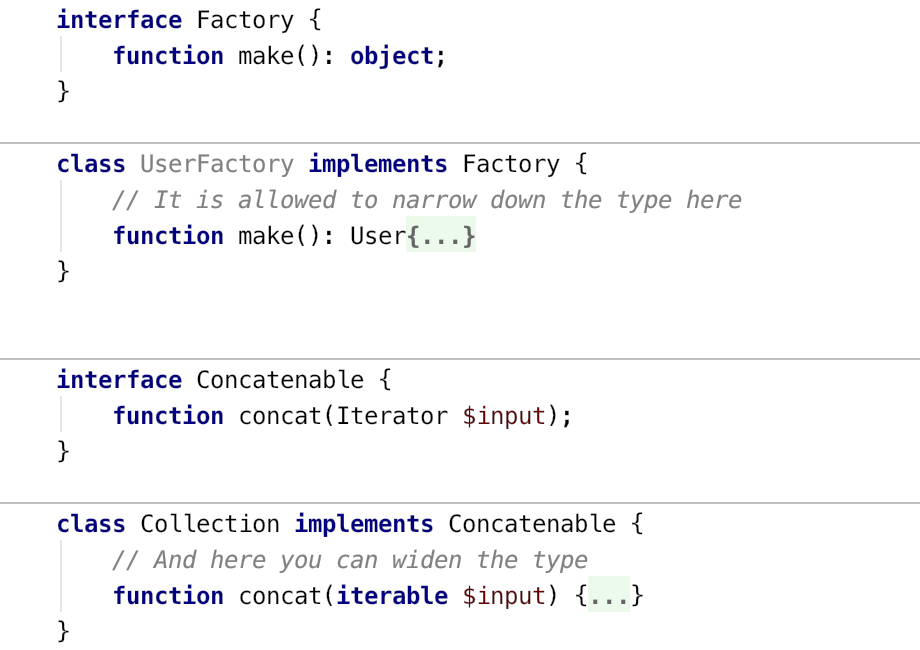Click the comment about widening the type

350,560
